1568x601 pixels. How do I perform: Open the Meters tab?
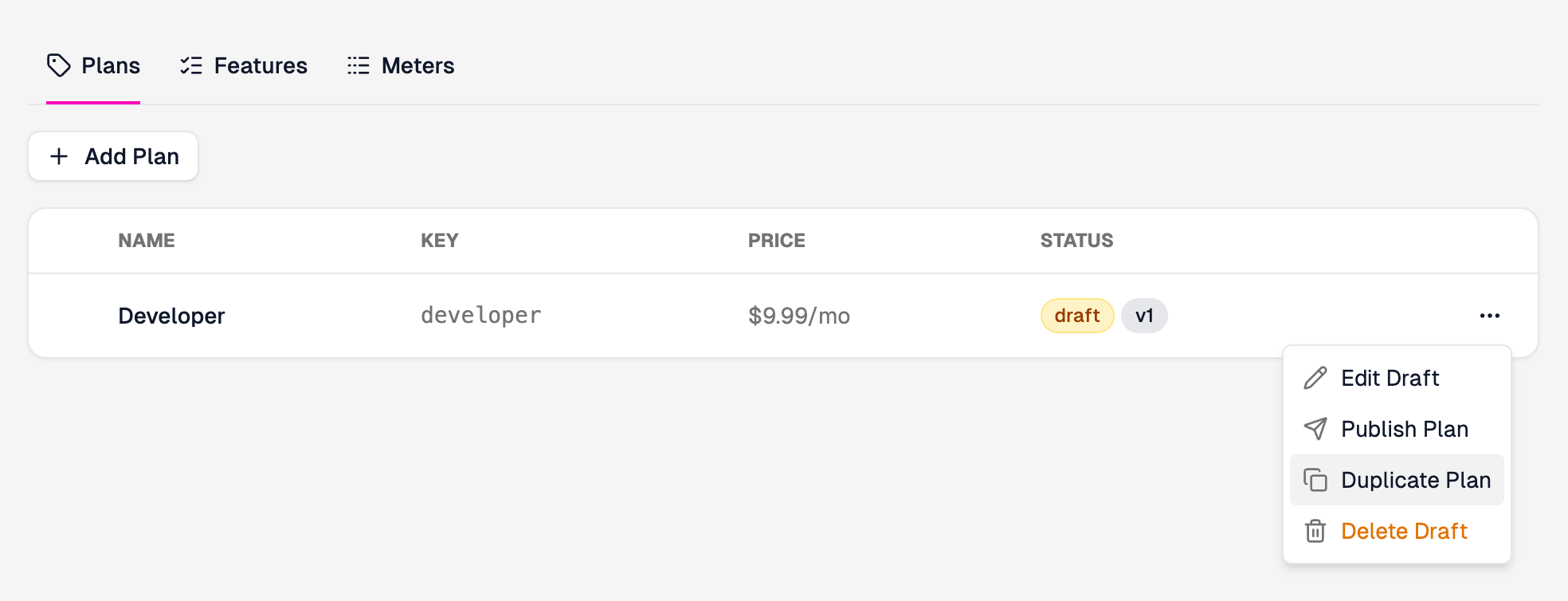point(417,65)
